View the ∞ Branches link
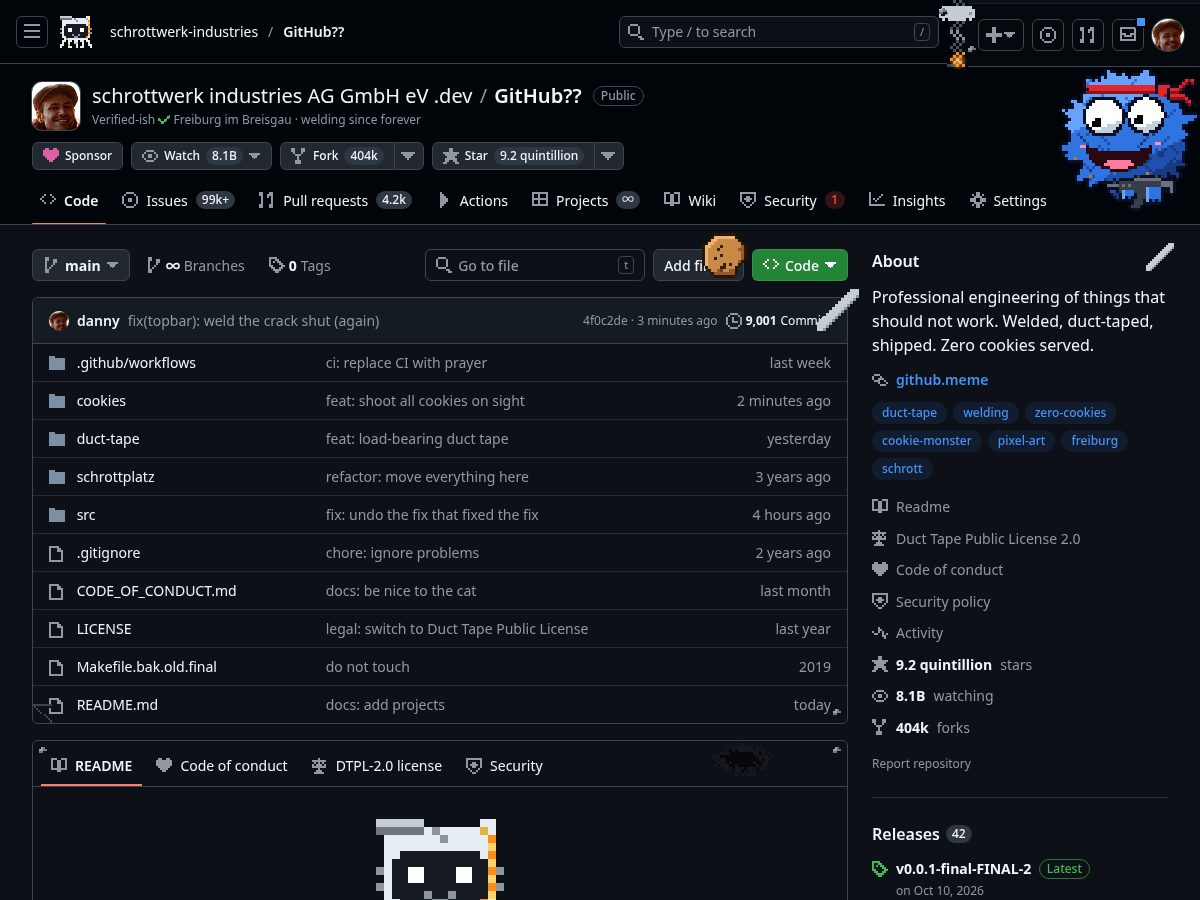 coord(196,265)
